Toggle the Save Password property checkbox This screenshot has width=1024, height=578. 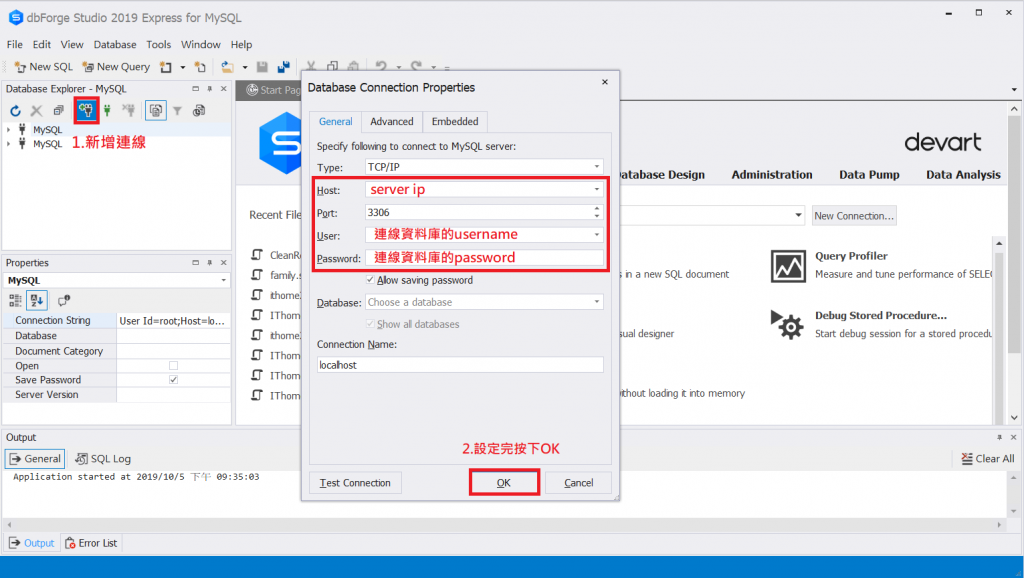pos(173,379)
